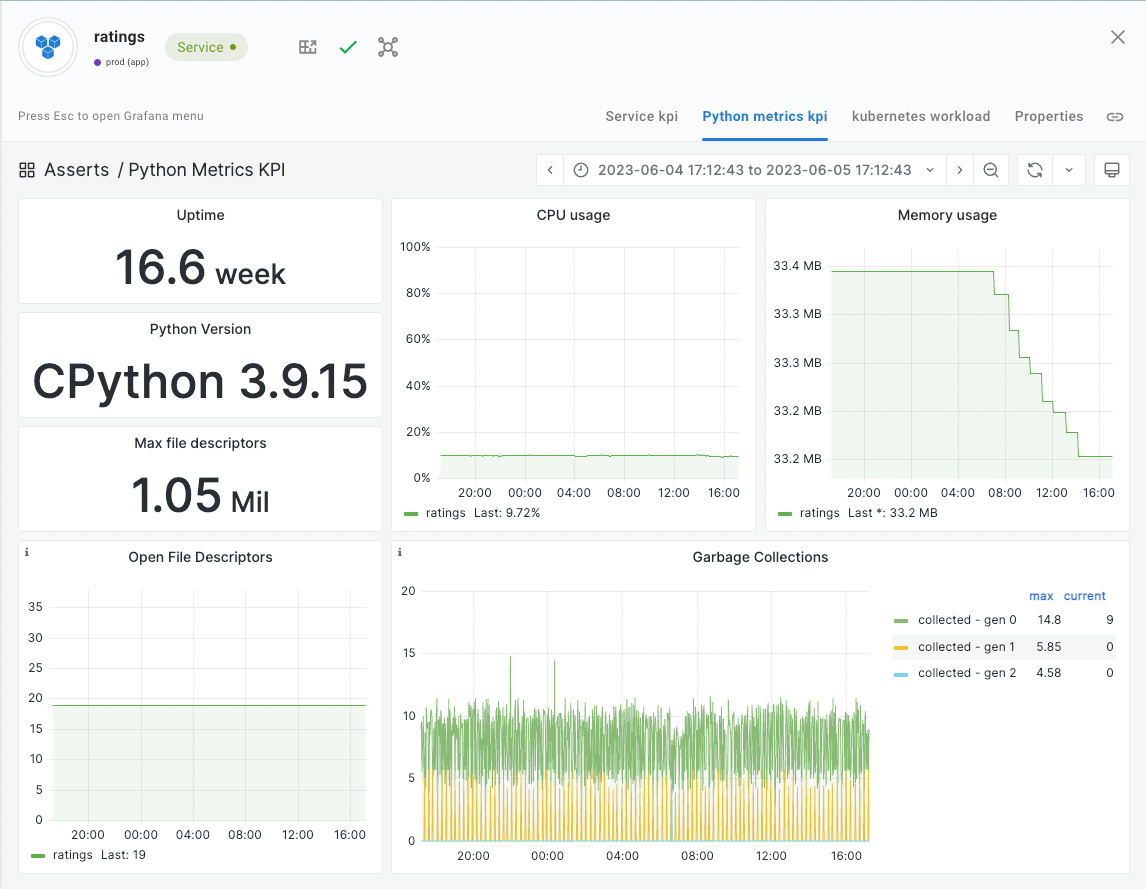Image resolution: width=1146 pixels, height=889 pixels.
Task: Expand the refresh interval dropdown arrow
Action: pos(1068,170)
